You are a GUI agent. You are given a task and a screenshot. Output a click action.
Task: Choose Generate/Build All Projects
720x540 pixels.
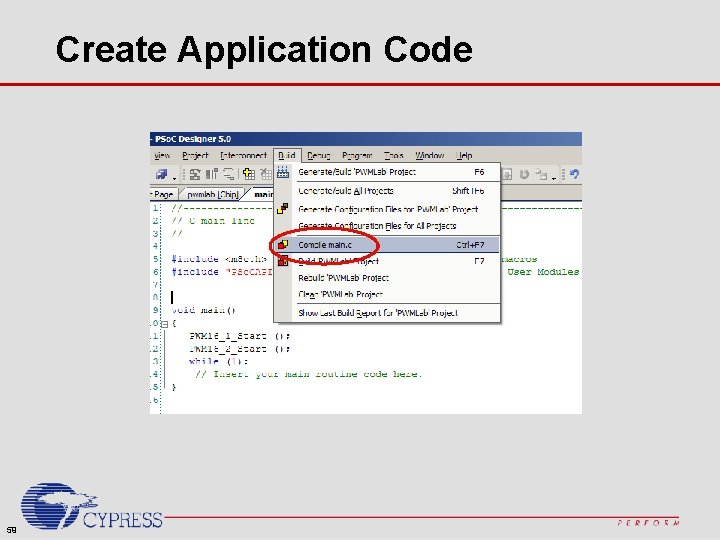coord(387,191)
